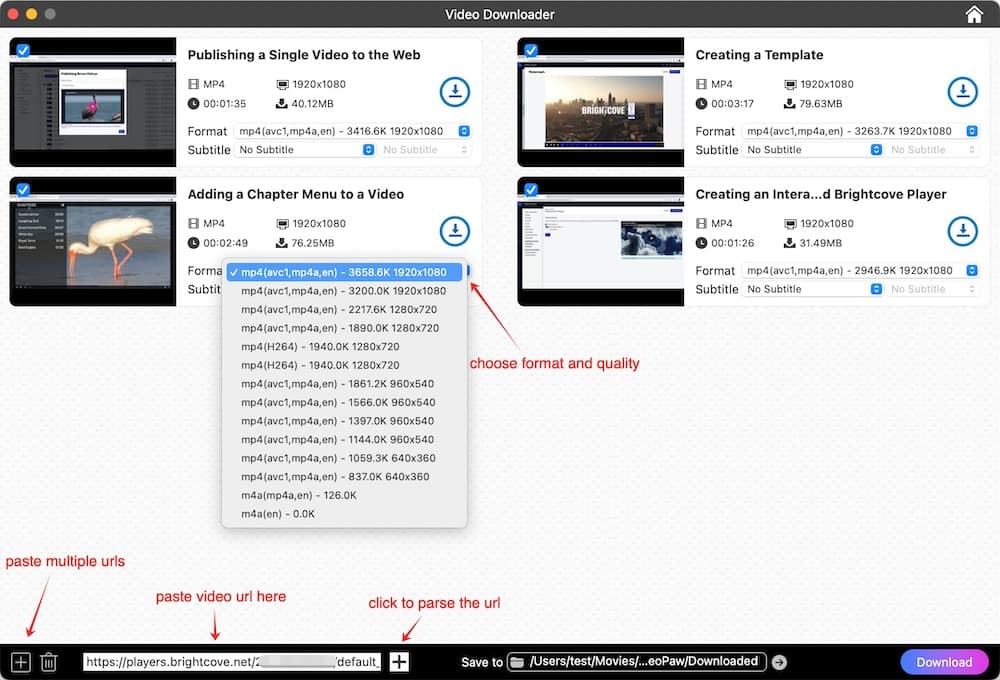
Task: Download the Publishing a Single Video item
Action: point(455,92)
